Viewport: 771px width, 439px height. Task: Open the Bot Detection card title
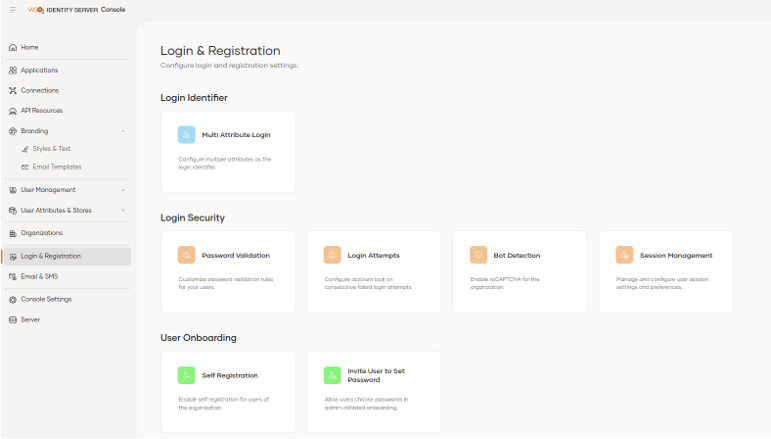coord(517,256)
